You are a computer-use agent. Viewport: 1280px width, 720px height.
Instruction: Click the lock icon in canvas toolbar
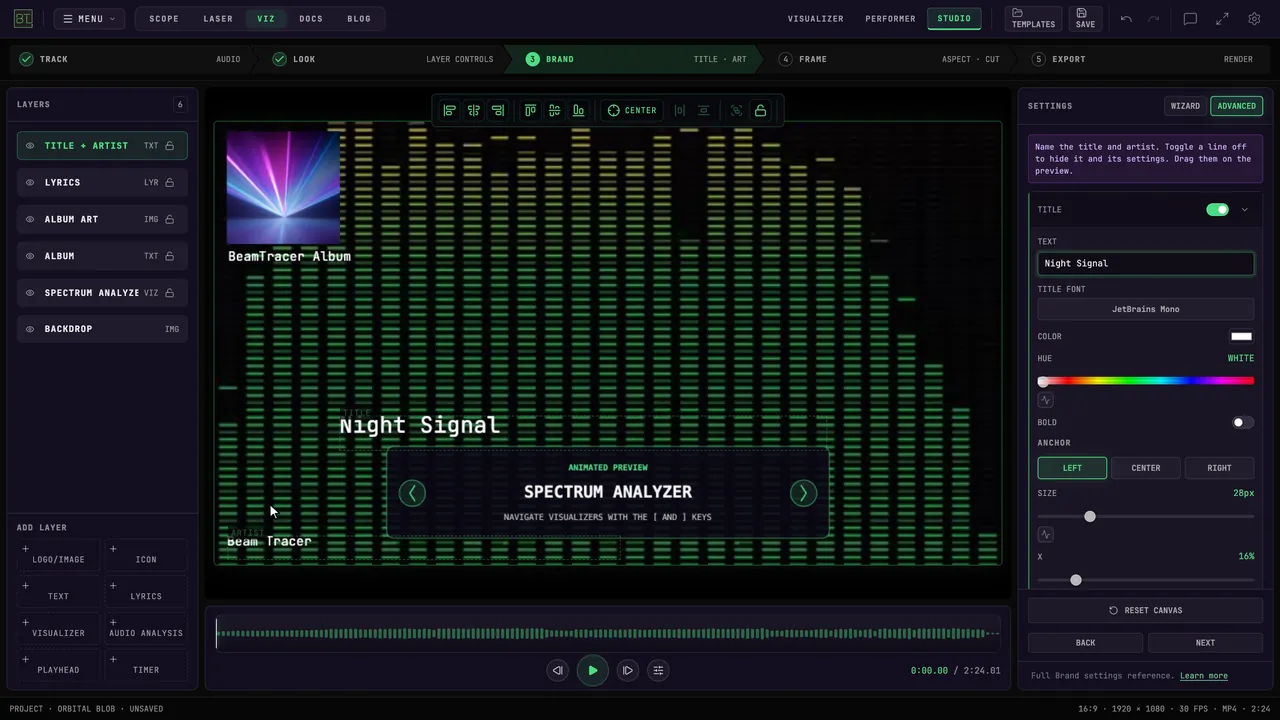pos(761,110)
